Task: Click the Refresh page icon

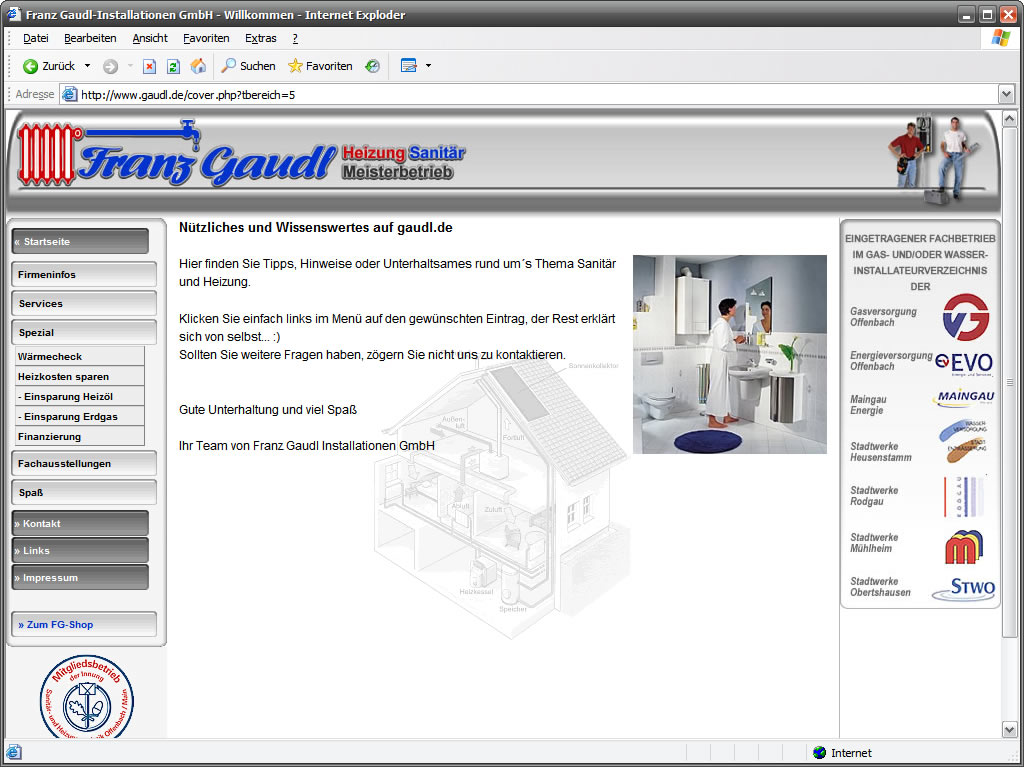Action: (173, 66)
